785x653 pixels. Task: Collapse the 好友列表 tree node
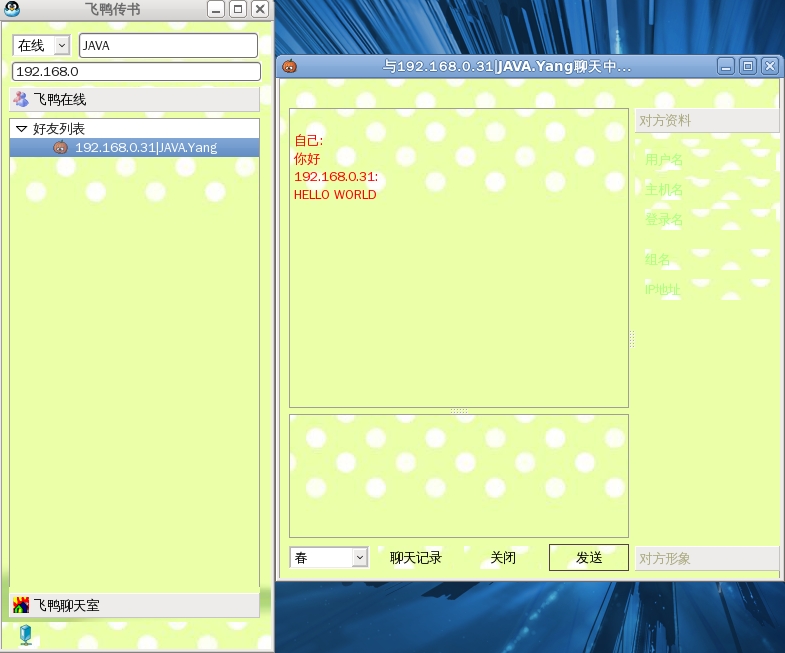click(x=22, y=129)
